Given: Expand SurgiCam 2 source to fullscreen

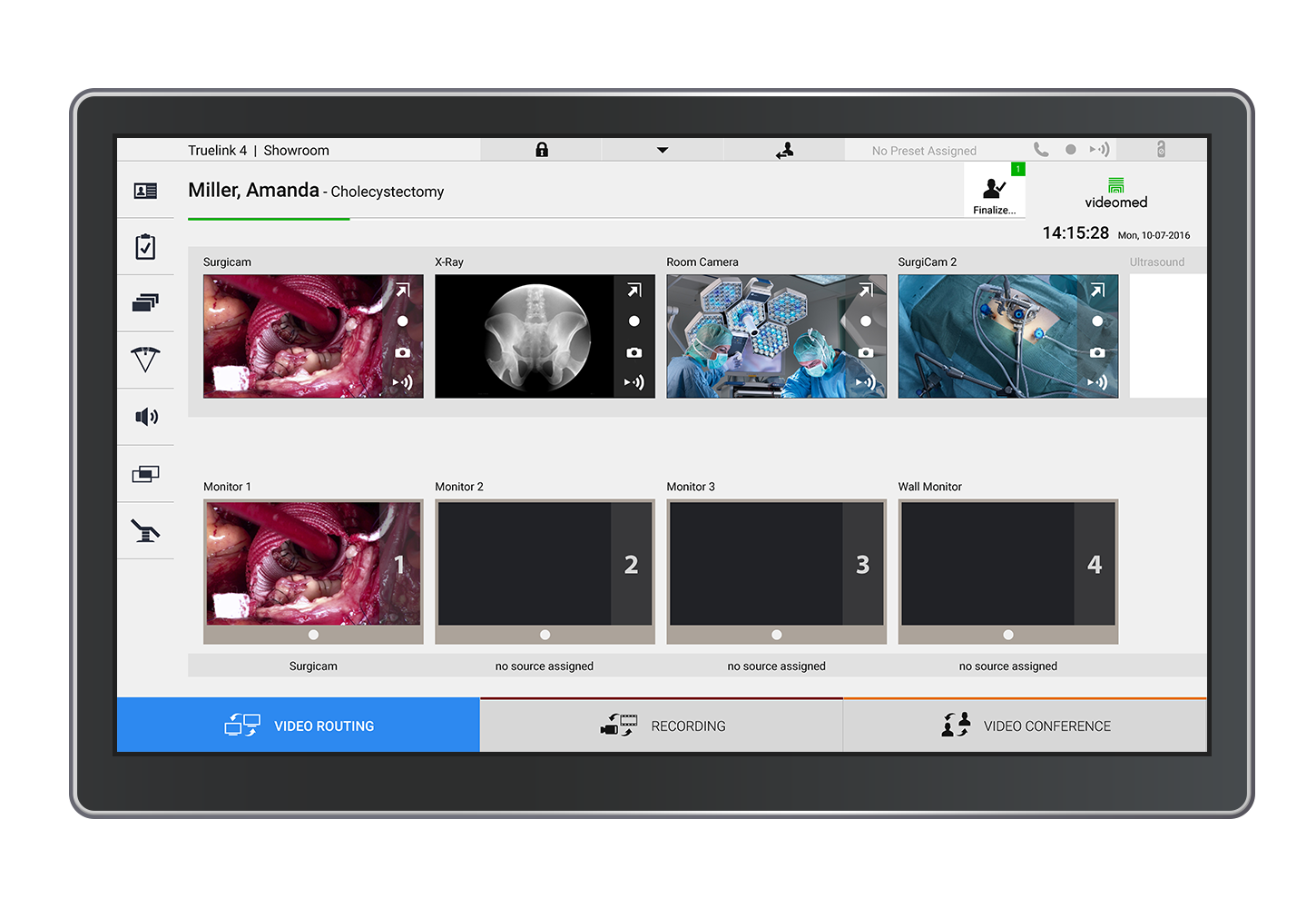Looking at the screenshot, I should 1097,291.
